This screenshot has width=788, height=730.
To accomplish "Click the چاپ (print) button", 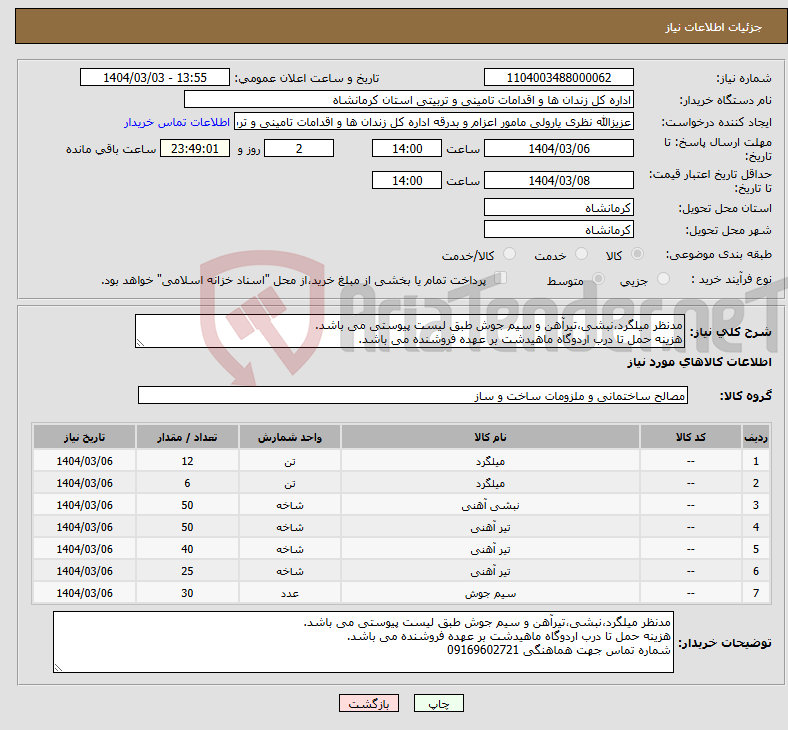I will click(x=438, y=703).
